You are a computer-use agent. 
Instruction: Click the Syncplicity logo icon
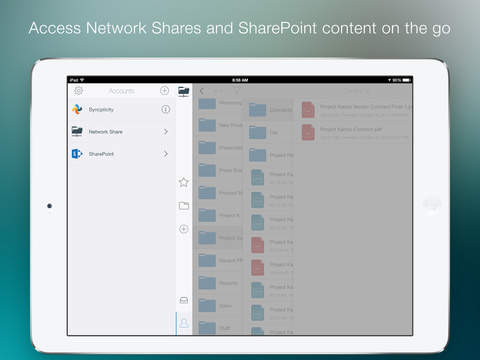tap(77, 109)
